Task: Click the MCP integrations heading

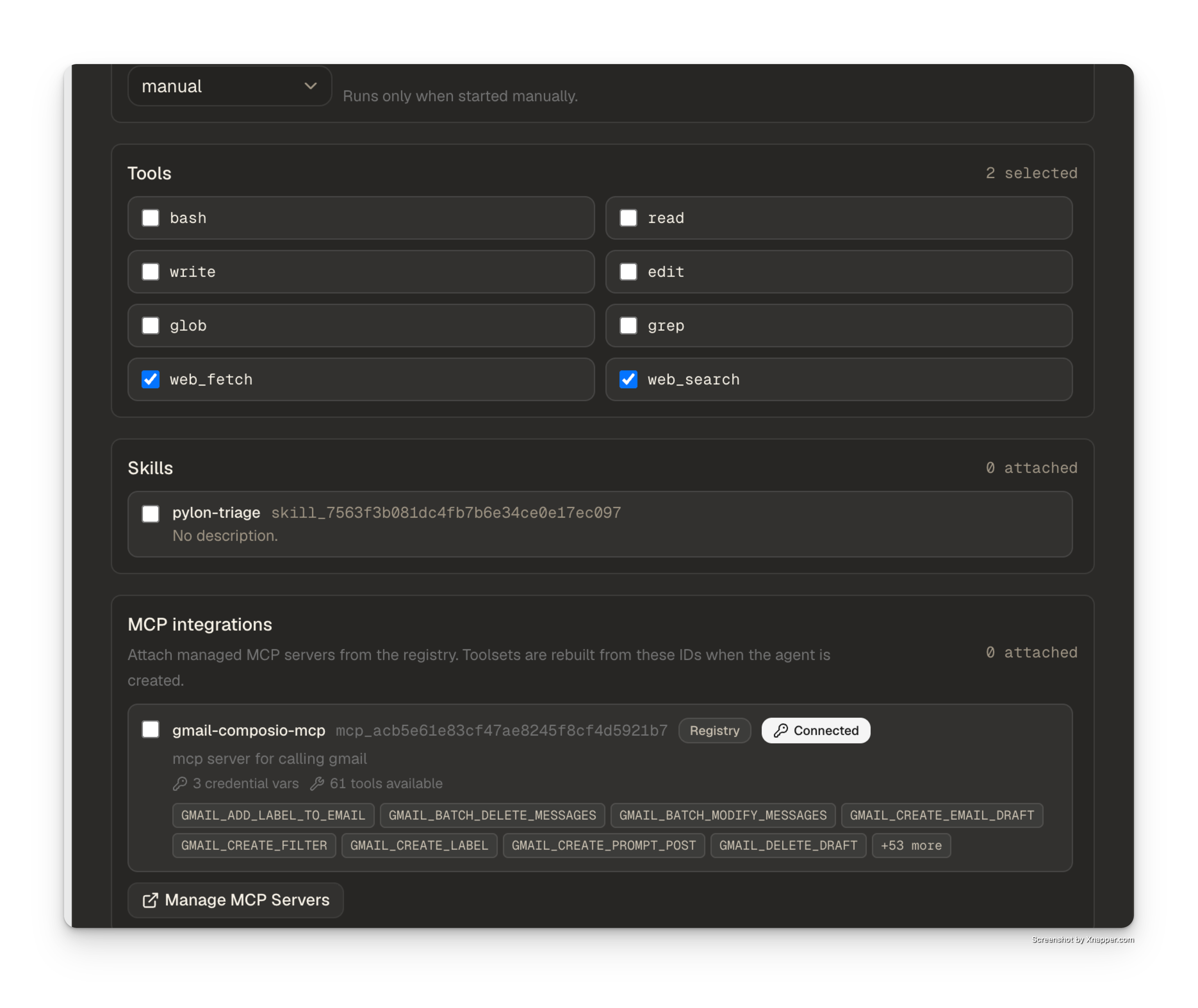Action: [x=200, y=624]
